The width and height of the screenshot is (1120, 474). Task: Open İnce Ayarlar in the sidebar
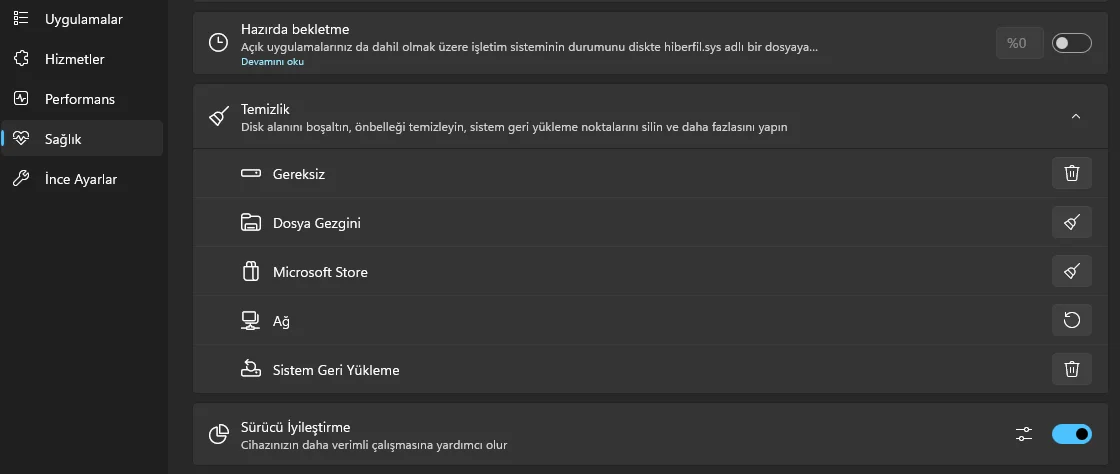point(81,179)
